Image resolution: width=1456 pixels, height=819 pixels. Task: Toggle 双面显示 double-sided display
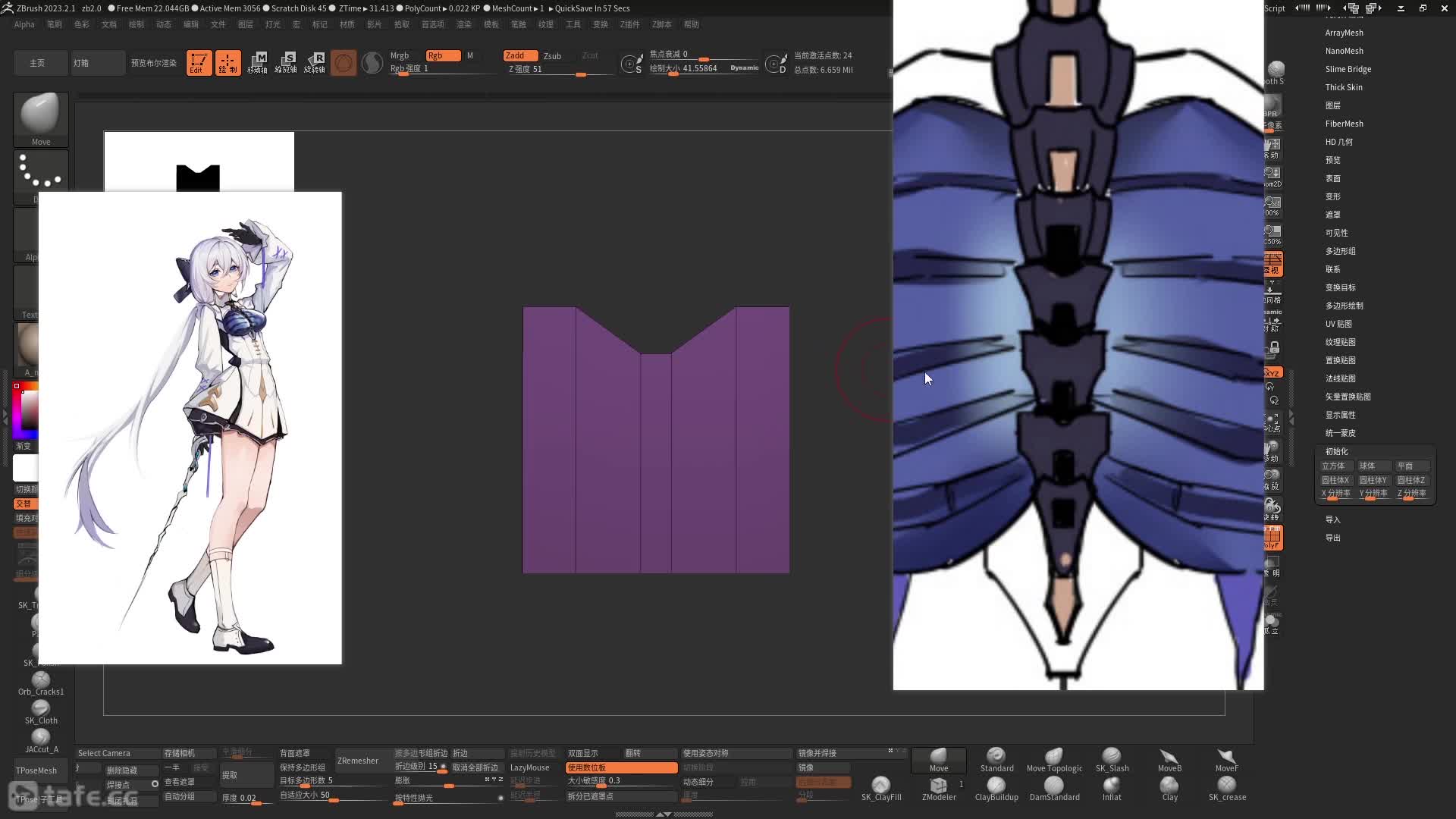594,753
